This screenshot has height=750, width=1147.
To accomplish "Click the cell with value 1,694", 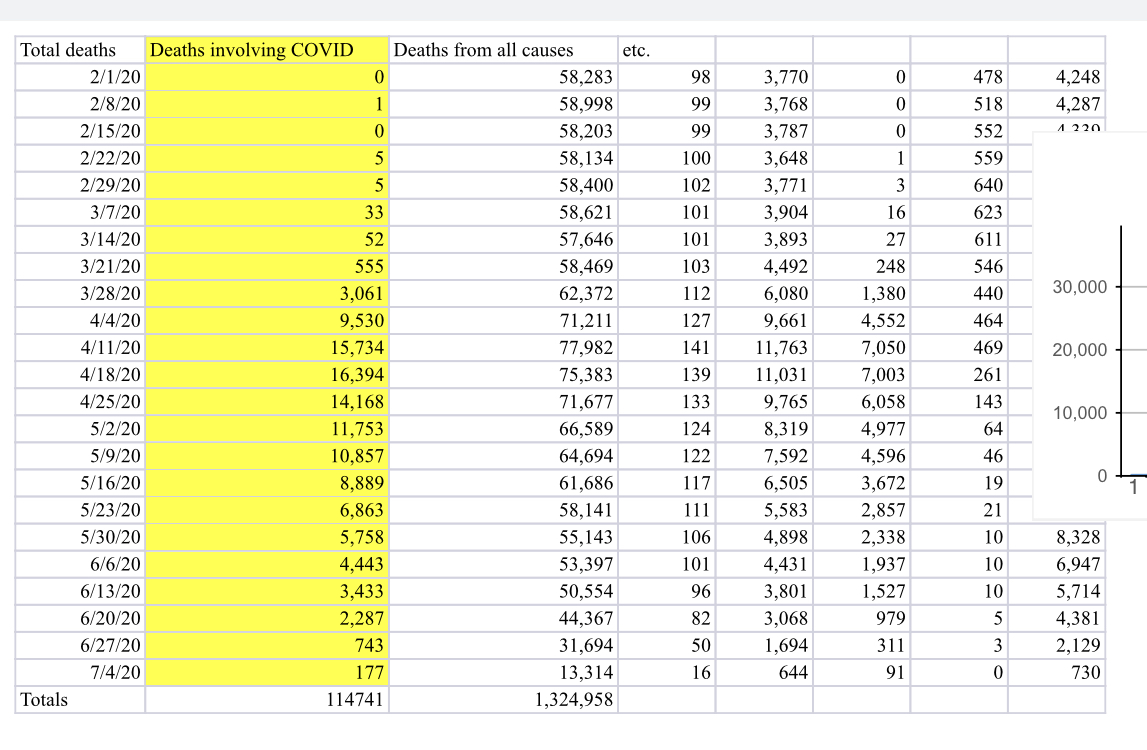I will [x=764, y=645].
